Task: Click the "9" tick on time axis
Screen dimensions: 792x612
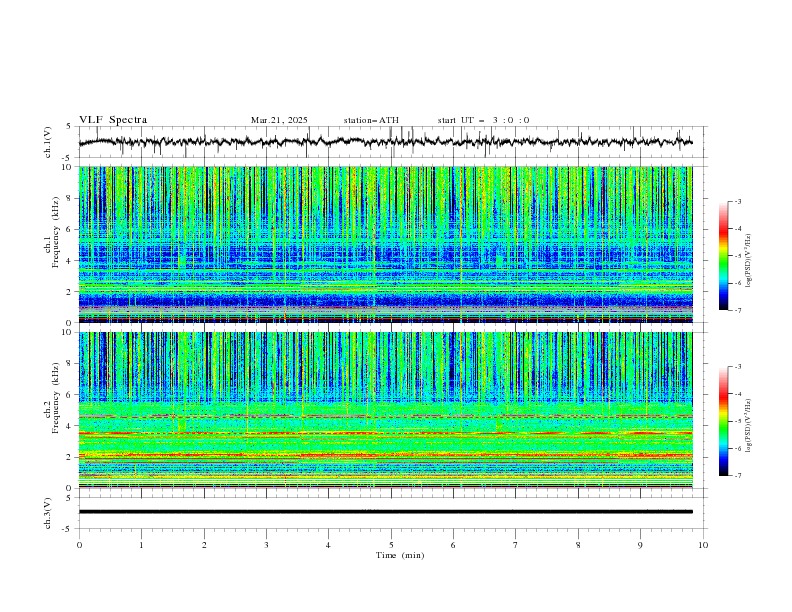Action: 640,545
